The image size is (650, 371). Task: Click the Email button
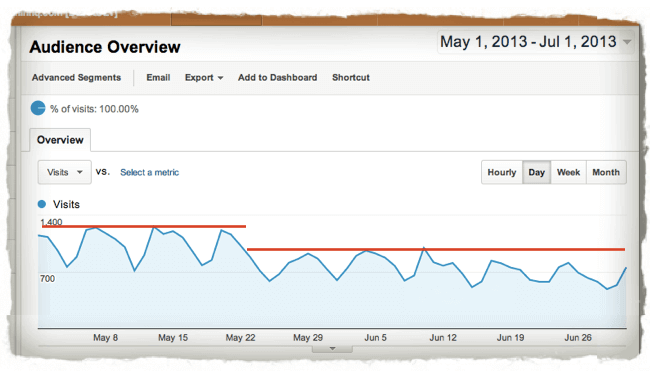click(158, 78)
